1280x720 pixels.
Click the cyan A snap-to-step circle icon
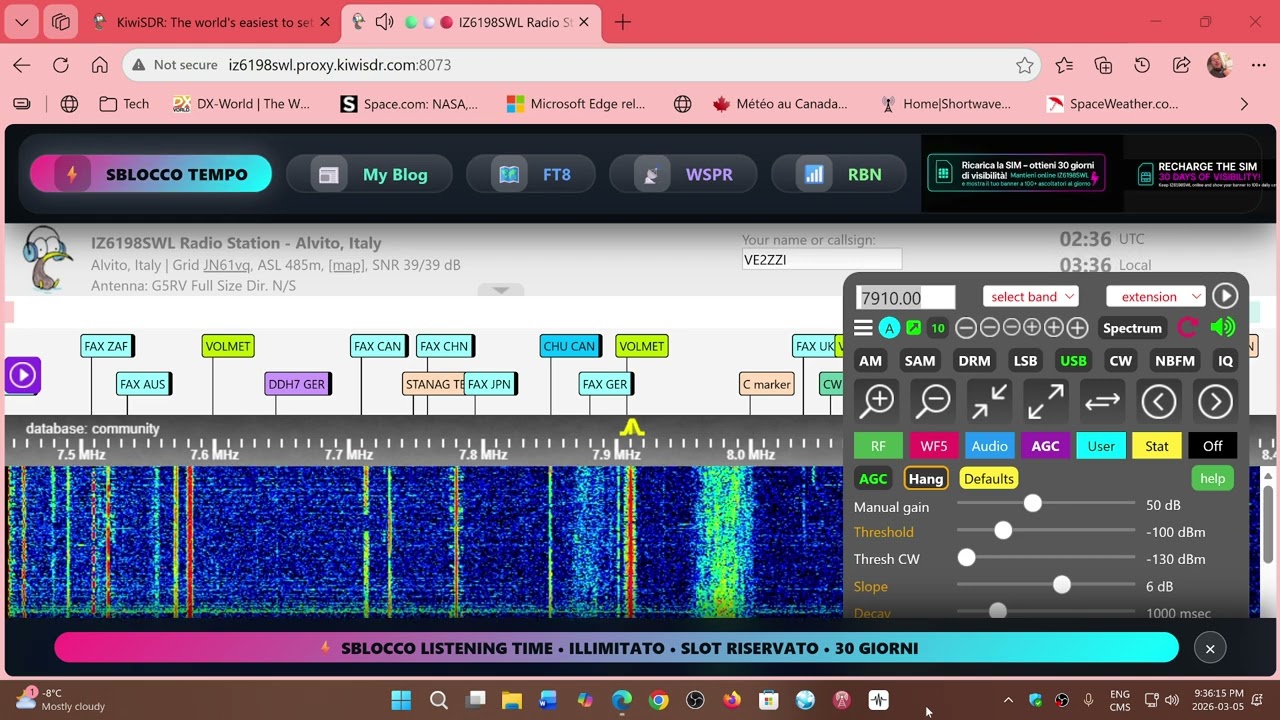(x=889, y=328)
